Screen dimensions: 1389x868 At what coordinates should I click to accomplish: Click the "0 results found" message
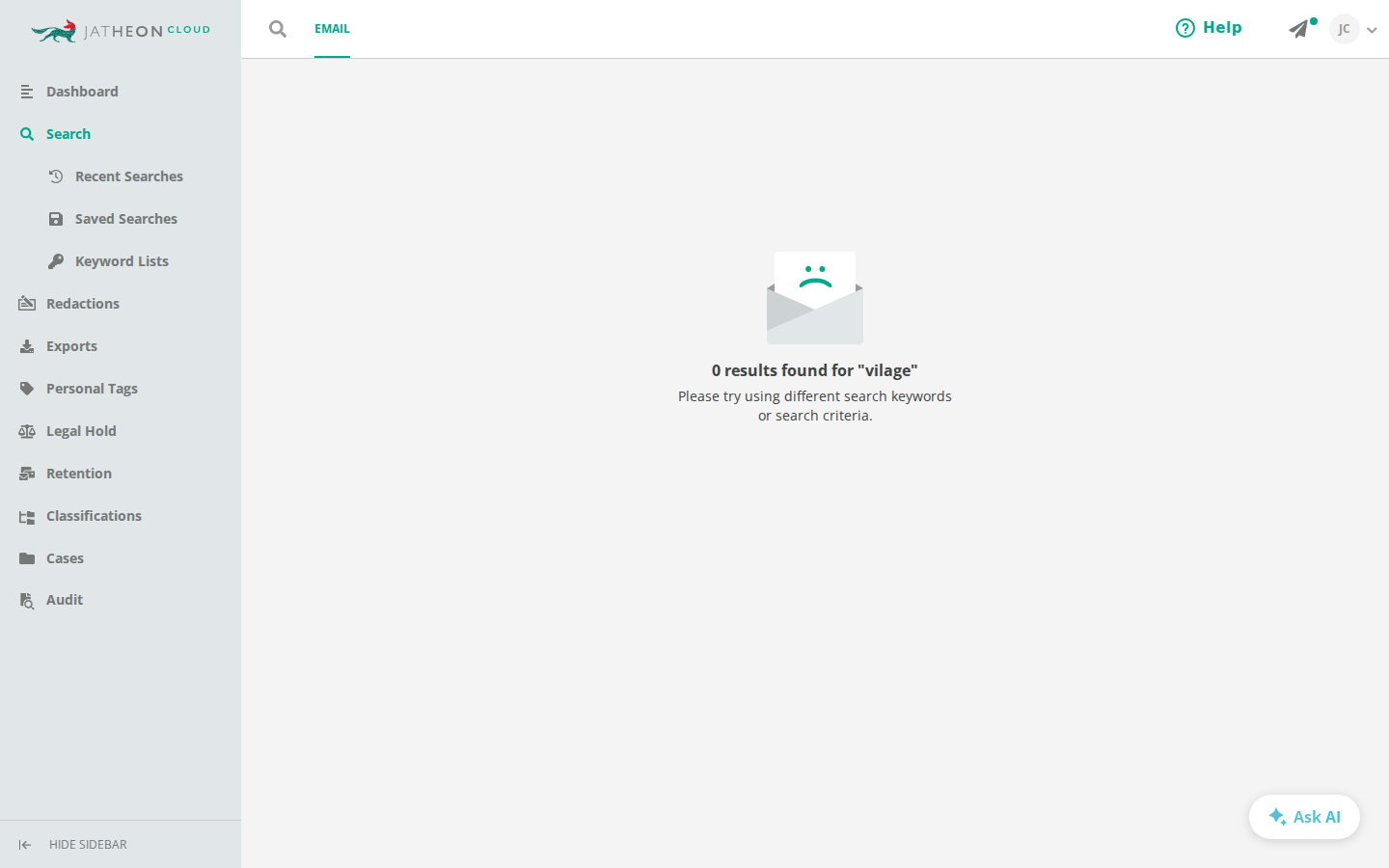[815, 370]
